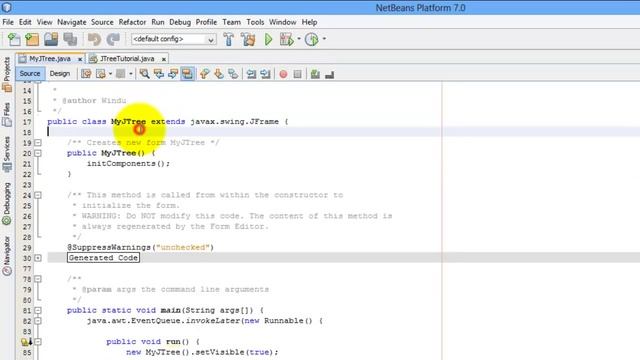Open the File menu
Viewport: 640px width, 360px height.
(8, 22)
